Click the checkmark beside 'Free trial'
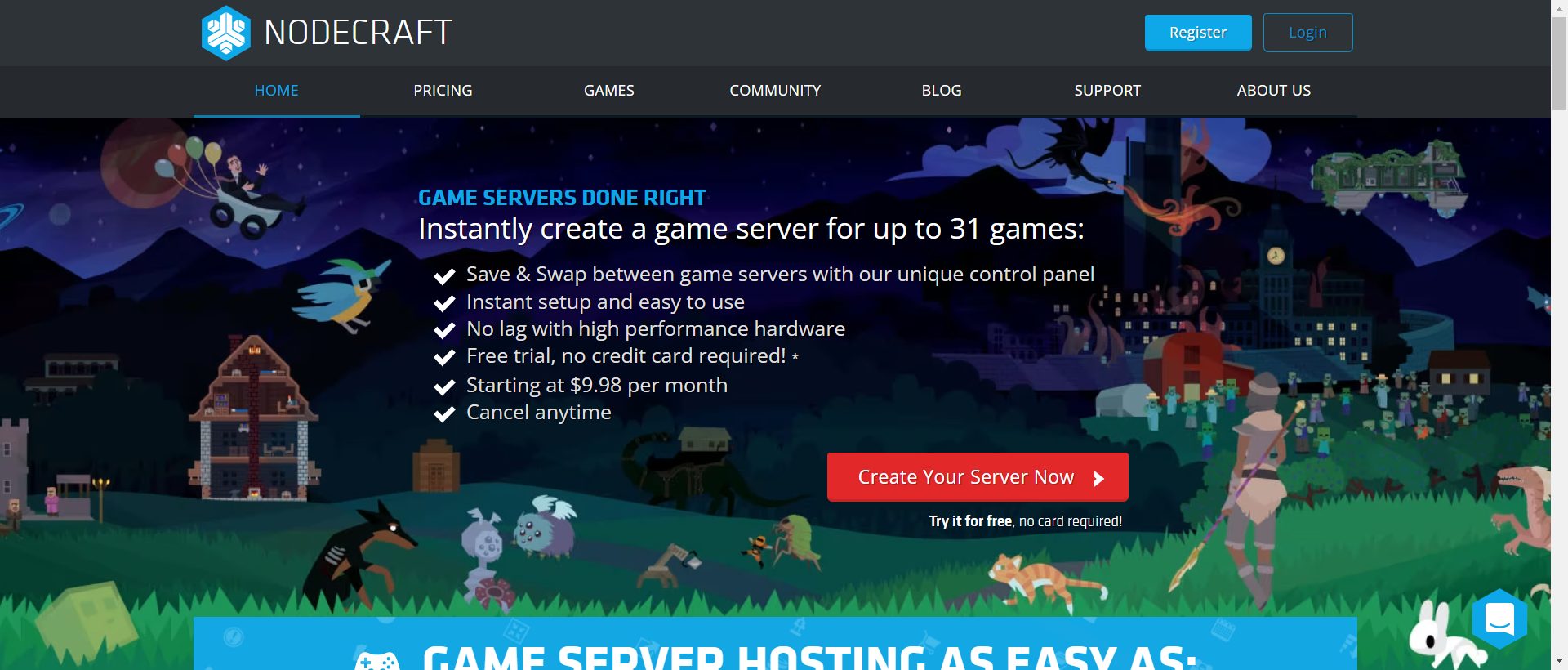1568x670 pixels. tap(444, 358)
